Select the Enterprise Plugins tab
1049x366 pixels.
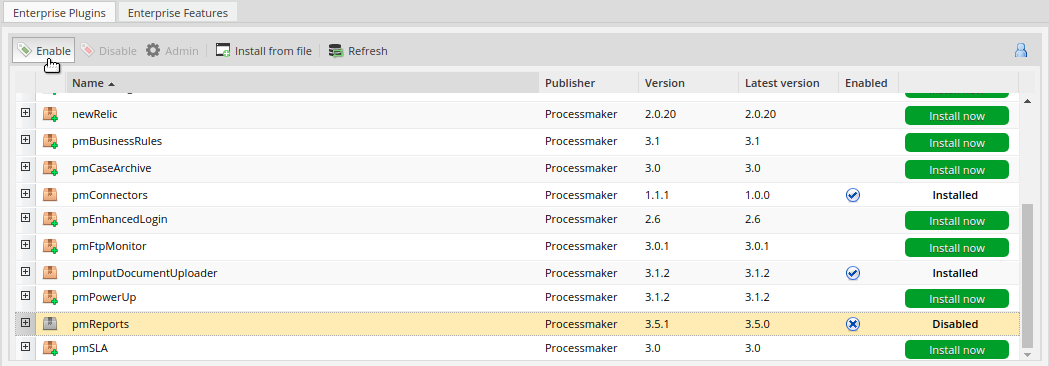(59, 13)
